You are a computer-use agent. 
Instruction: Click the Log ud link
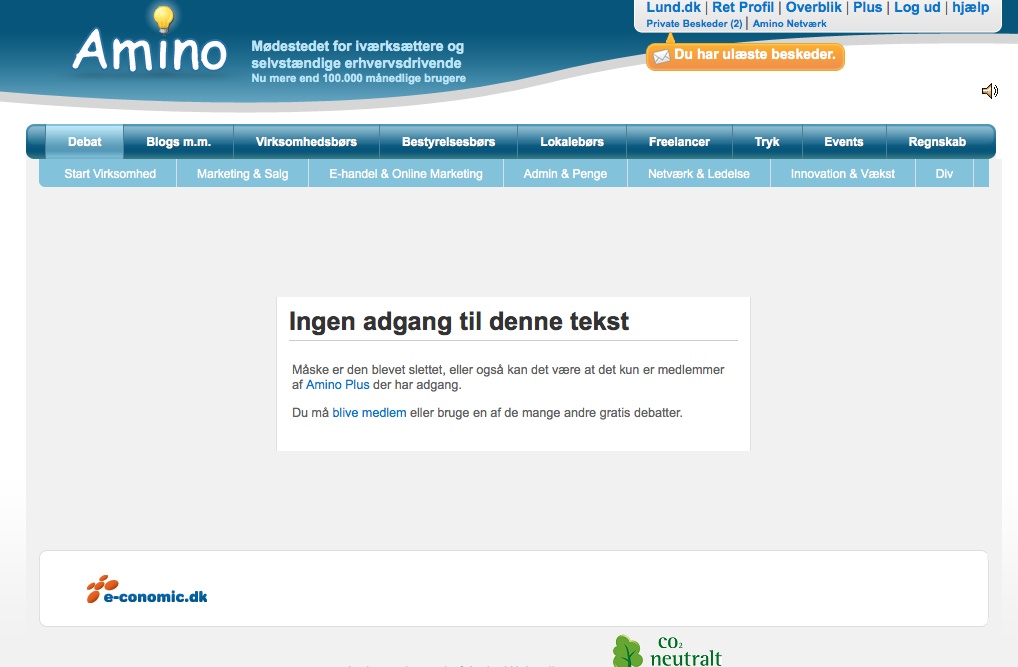(917, 7)
